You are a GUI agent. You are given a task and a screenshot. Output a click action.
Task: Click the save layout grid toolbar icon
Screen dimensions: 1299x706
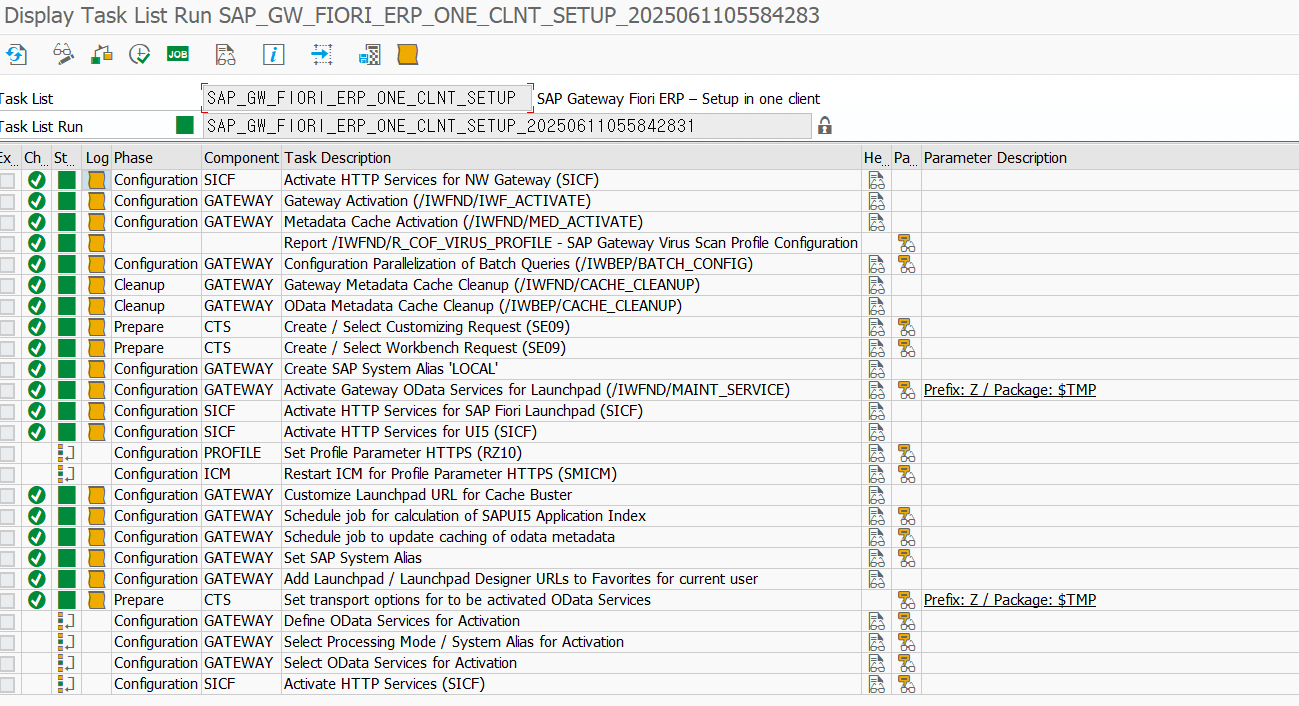pos(370,55)
